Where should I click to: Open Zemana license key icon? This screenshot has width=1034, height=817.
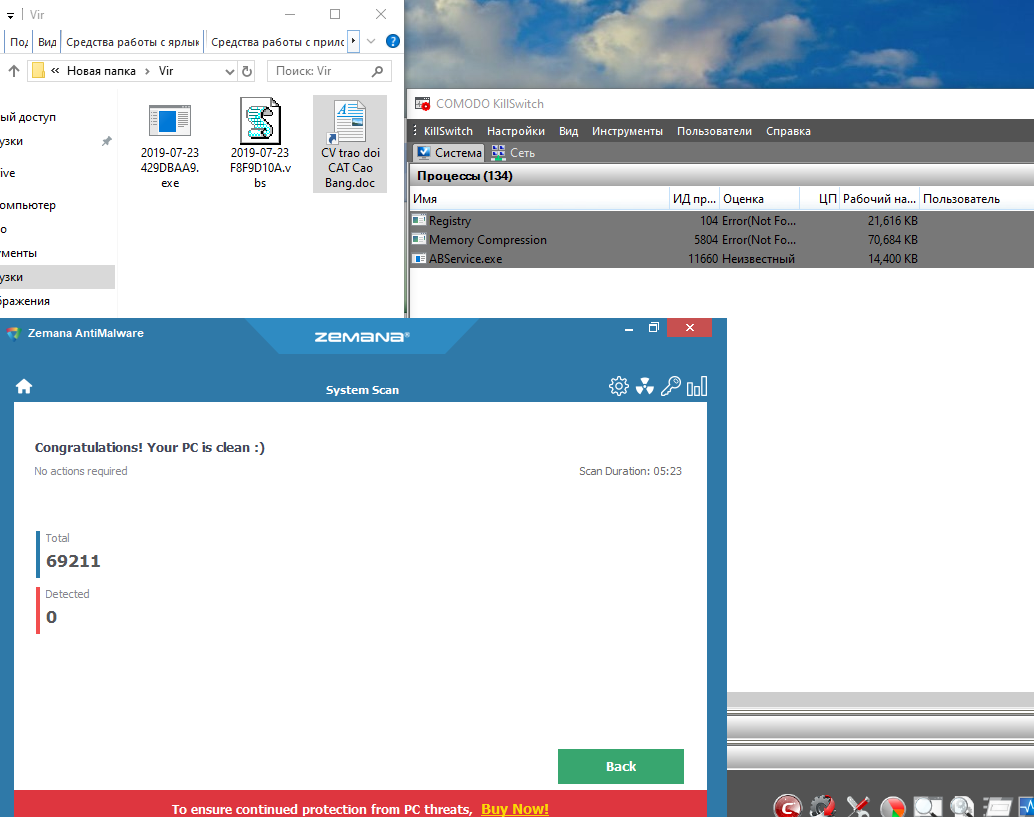[x=671, y=386]
